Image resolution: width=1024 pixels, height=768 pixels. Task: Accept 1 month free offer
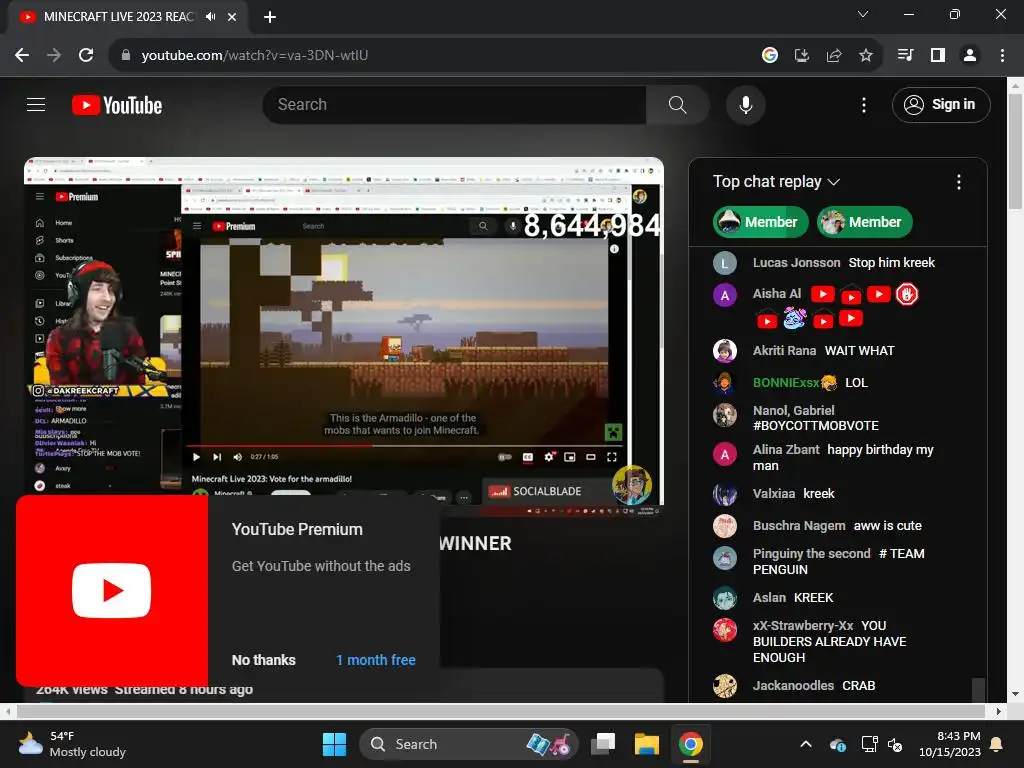(376, 660)
